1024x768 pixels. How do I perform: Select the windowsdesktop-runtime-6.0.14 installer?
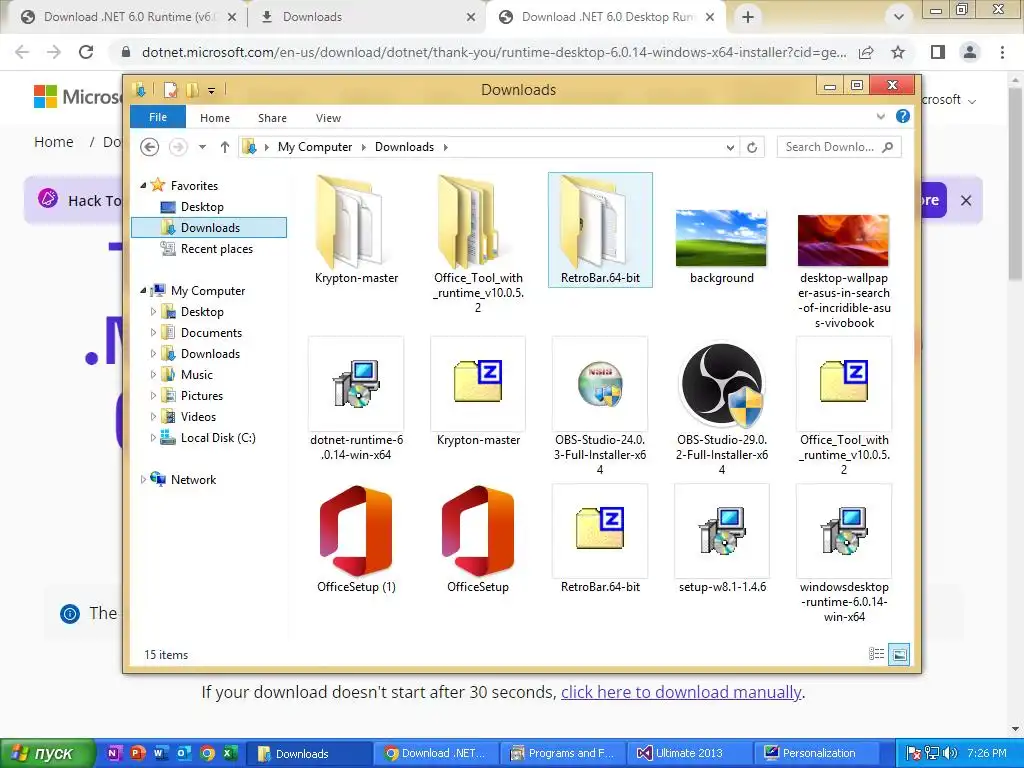(x=844, y=554)
